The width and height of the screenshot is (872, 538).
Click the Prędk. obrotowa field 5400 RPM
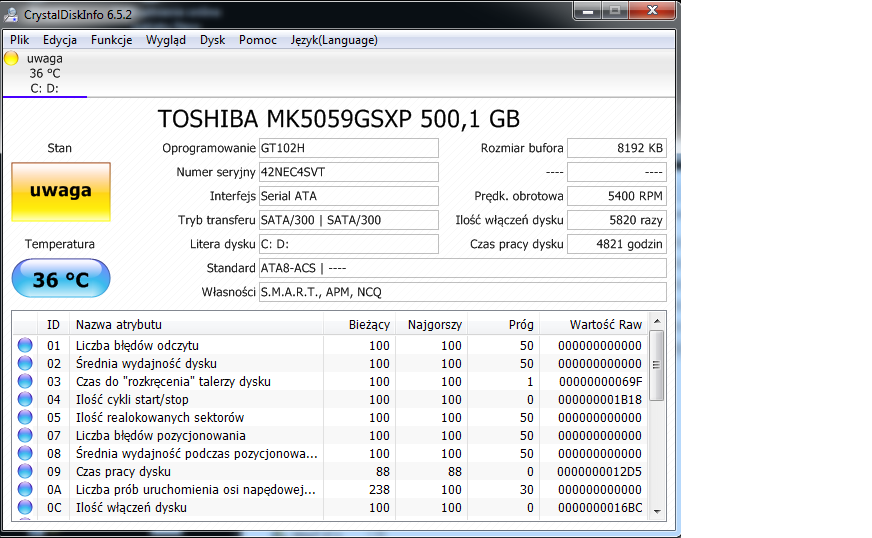pyautogui.click(x=617, y=196)
